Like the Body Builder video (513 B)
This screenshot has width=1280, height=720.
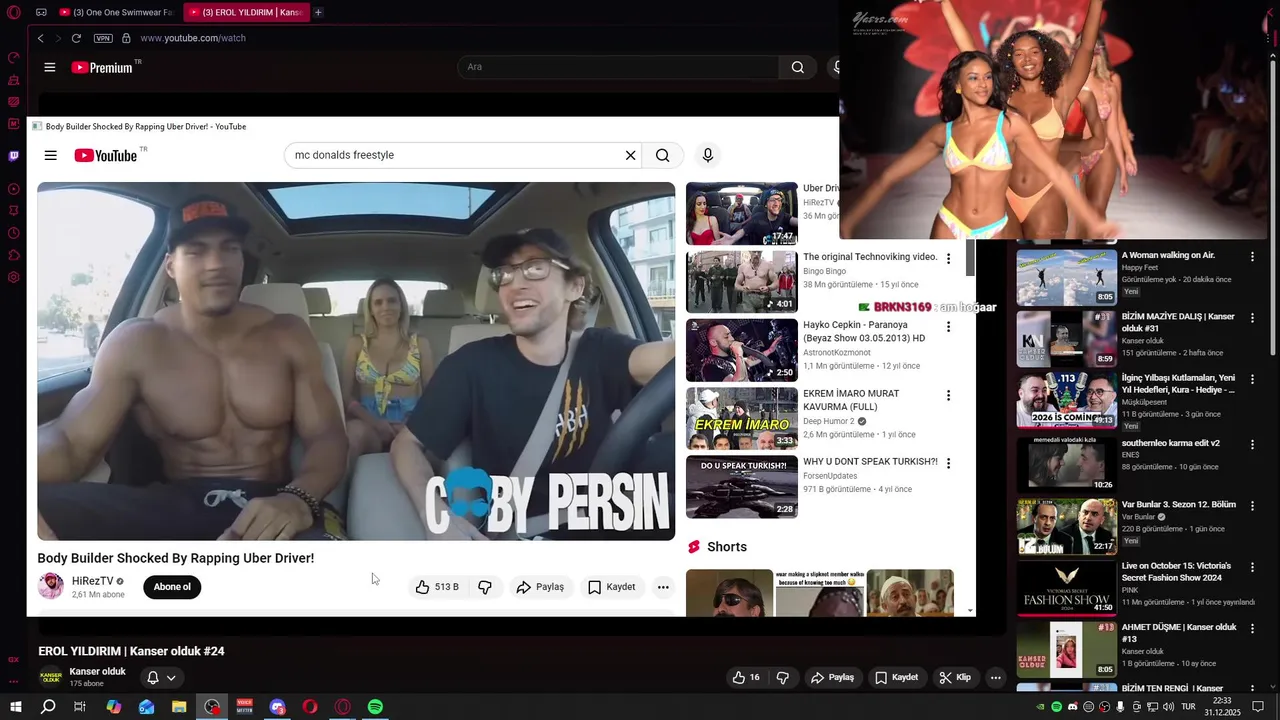coord(438,587)
